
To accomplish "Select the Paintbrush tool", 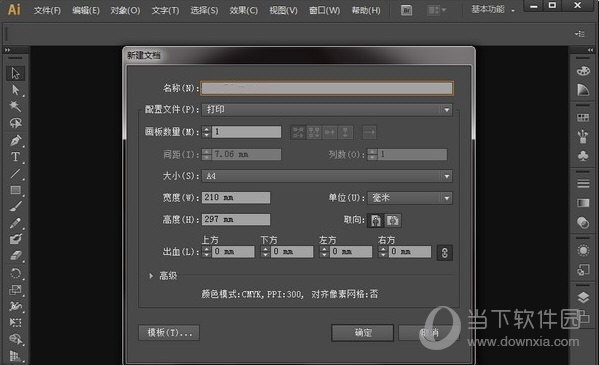I will coord(15,206).
